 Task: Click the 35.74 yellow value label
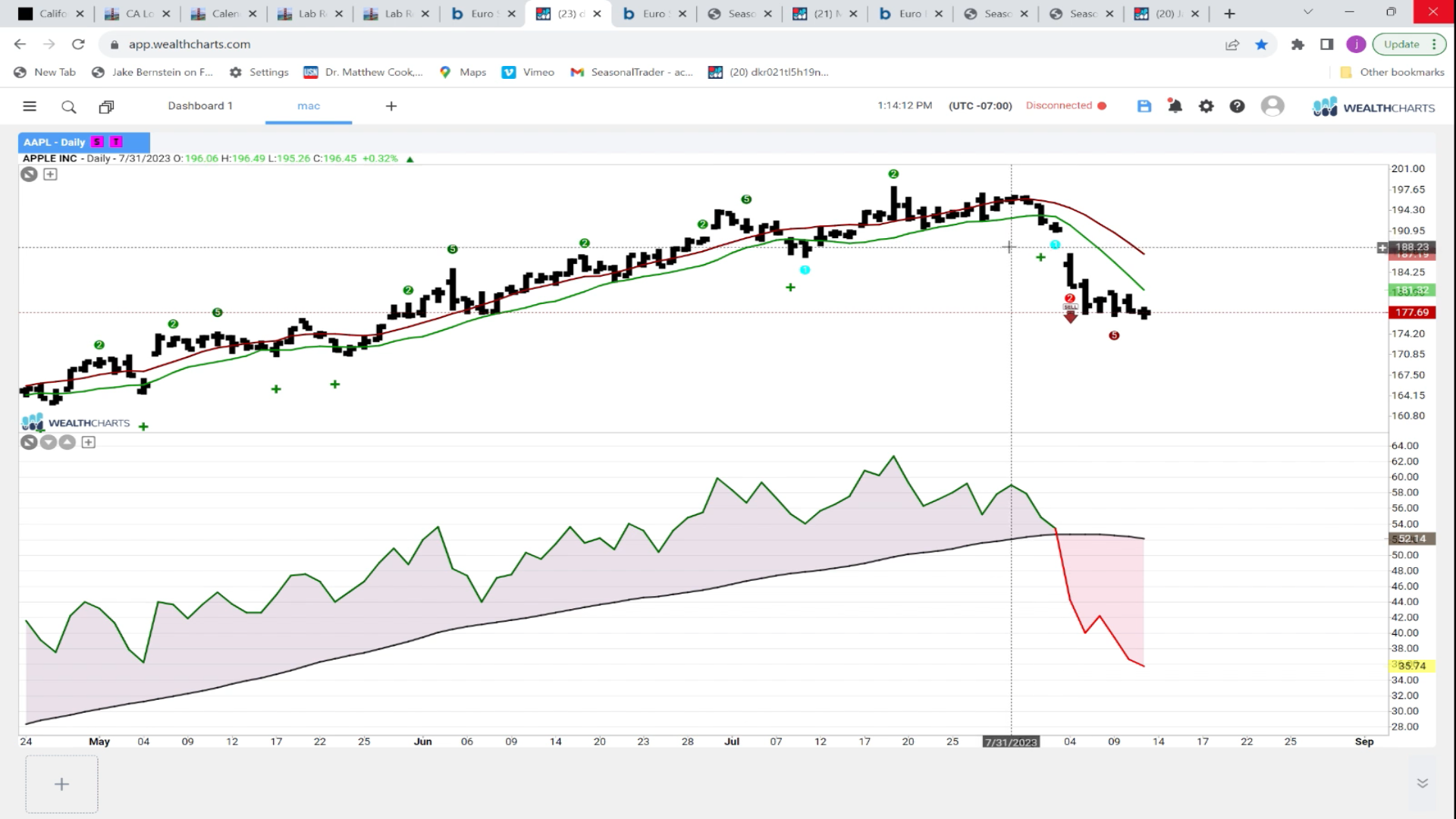point(1411,666)
